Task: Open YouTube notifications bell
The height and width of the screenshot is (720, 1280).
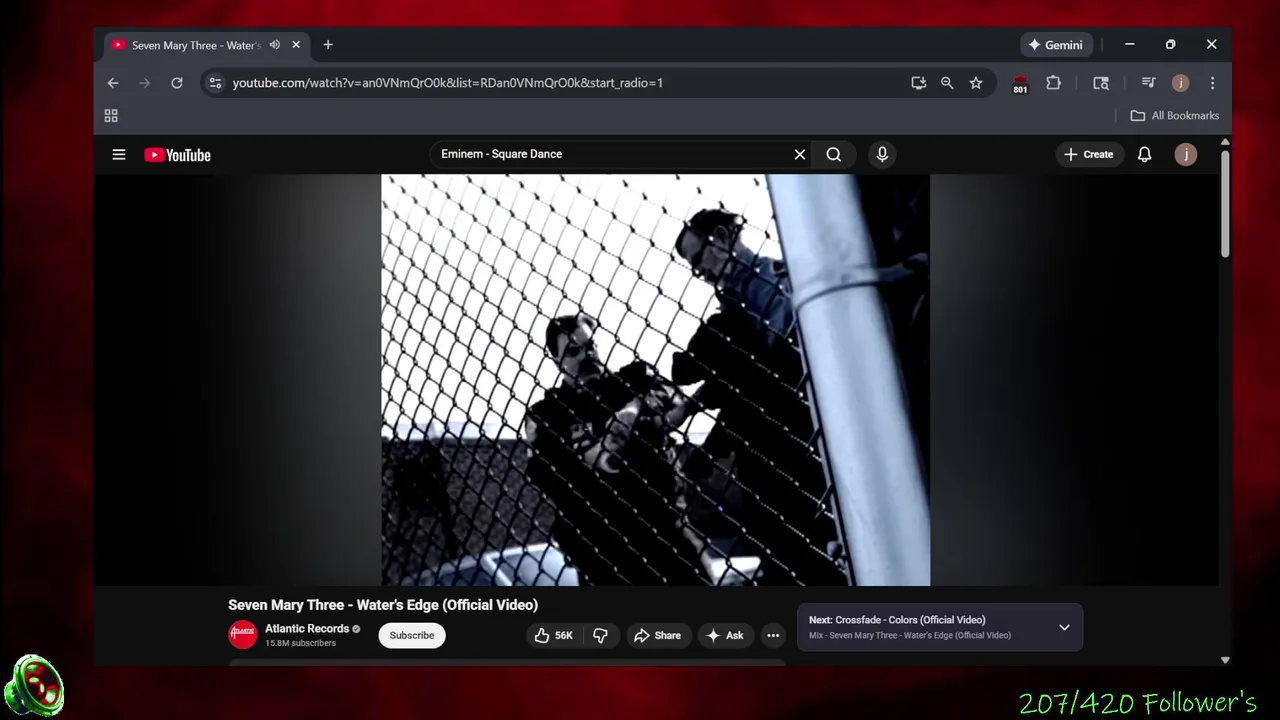Action: 1145,154
